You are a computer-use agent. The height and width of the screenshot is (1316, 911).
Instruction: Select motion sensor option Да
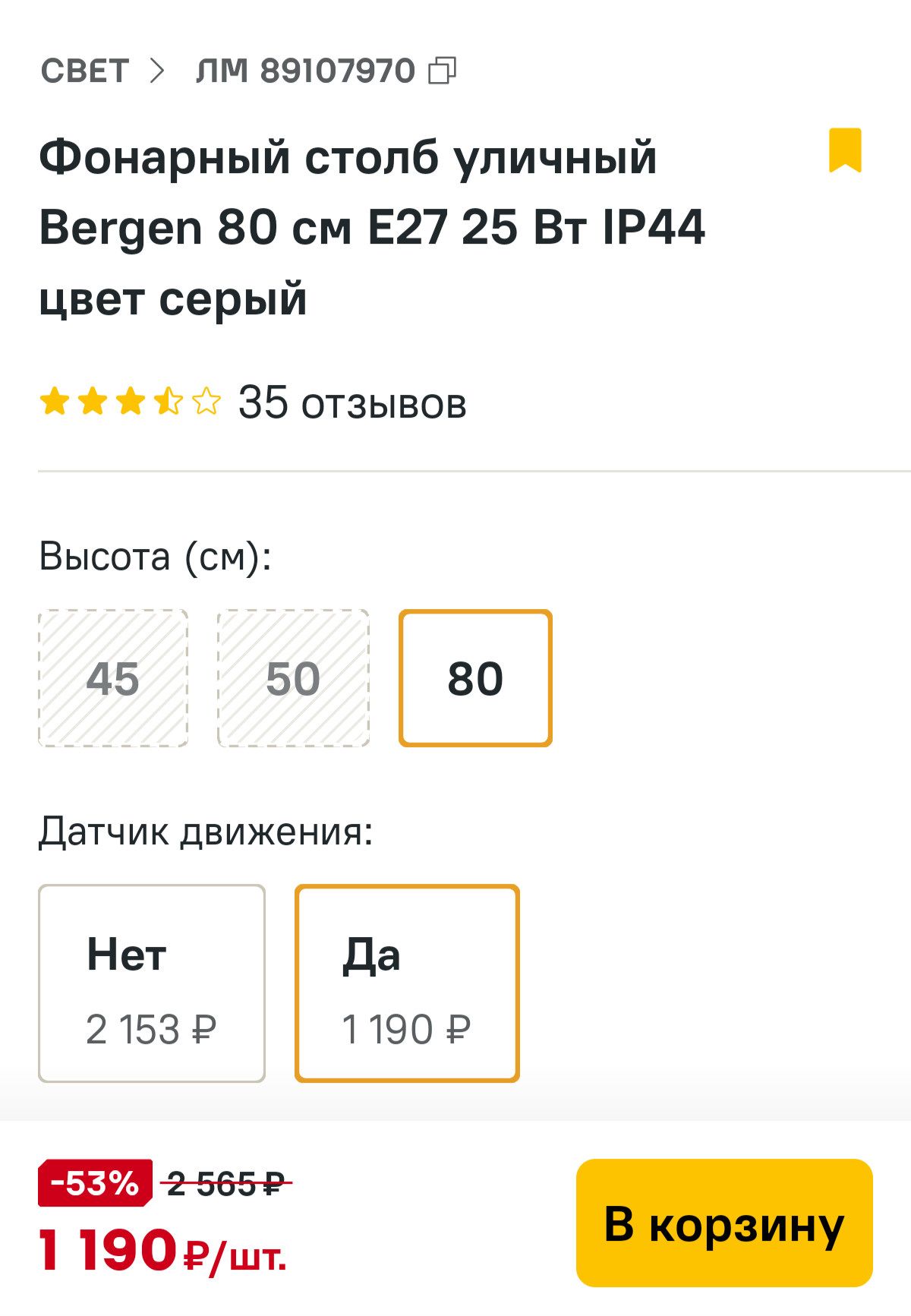[x=407, y=983]
